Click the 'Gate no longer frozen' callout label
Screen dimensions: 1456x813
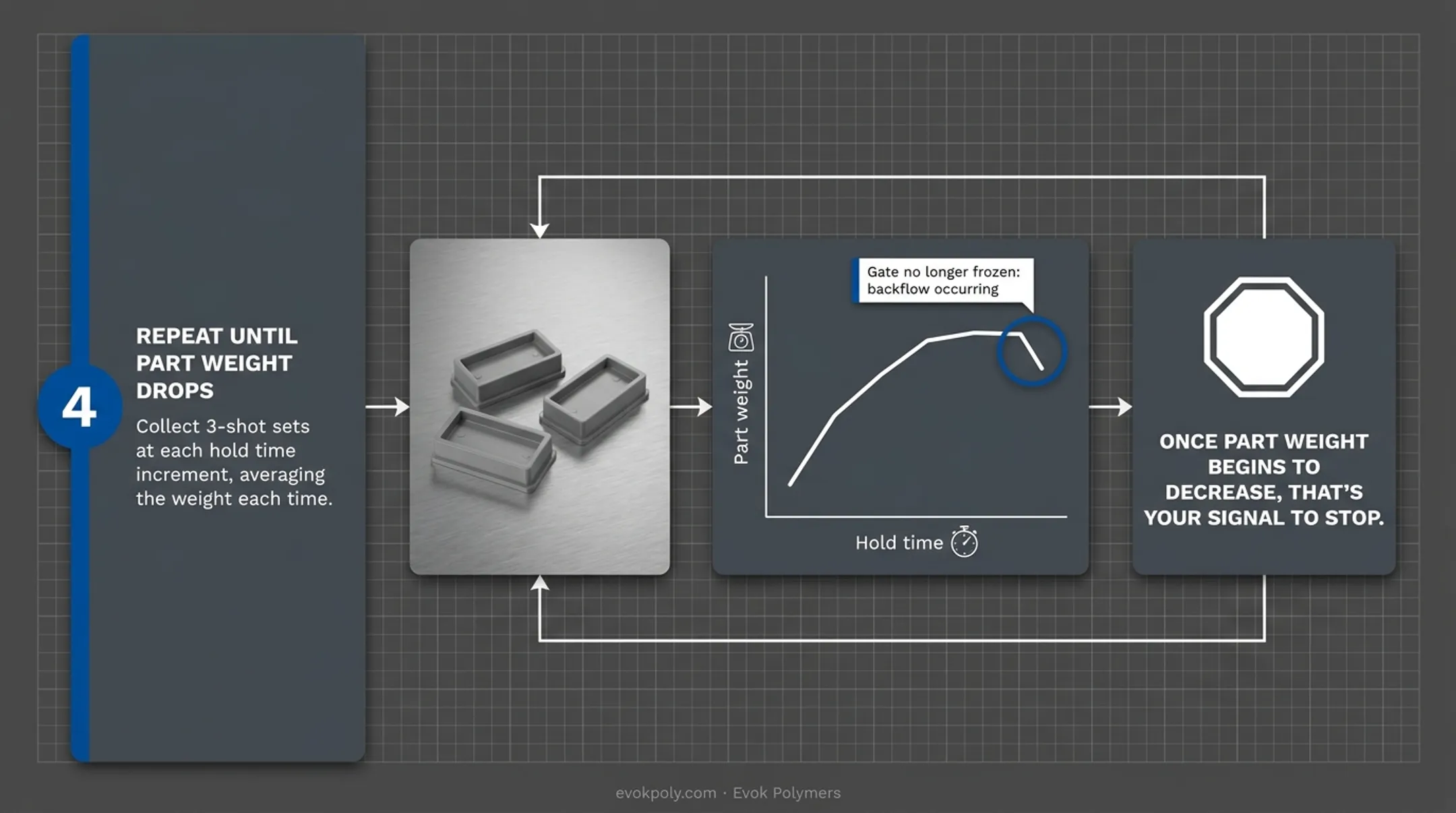click(943, 280)
